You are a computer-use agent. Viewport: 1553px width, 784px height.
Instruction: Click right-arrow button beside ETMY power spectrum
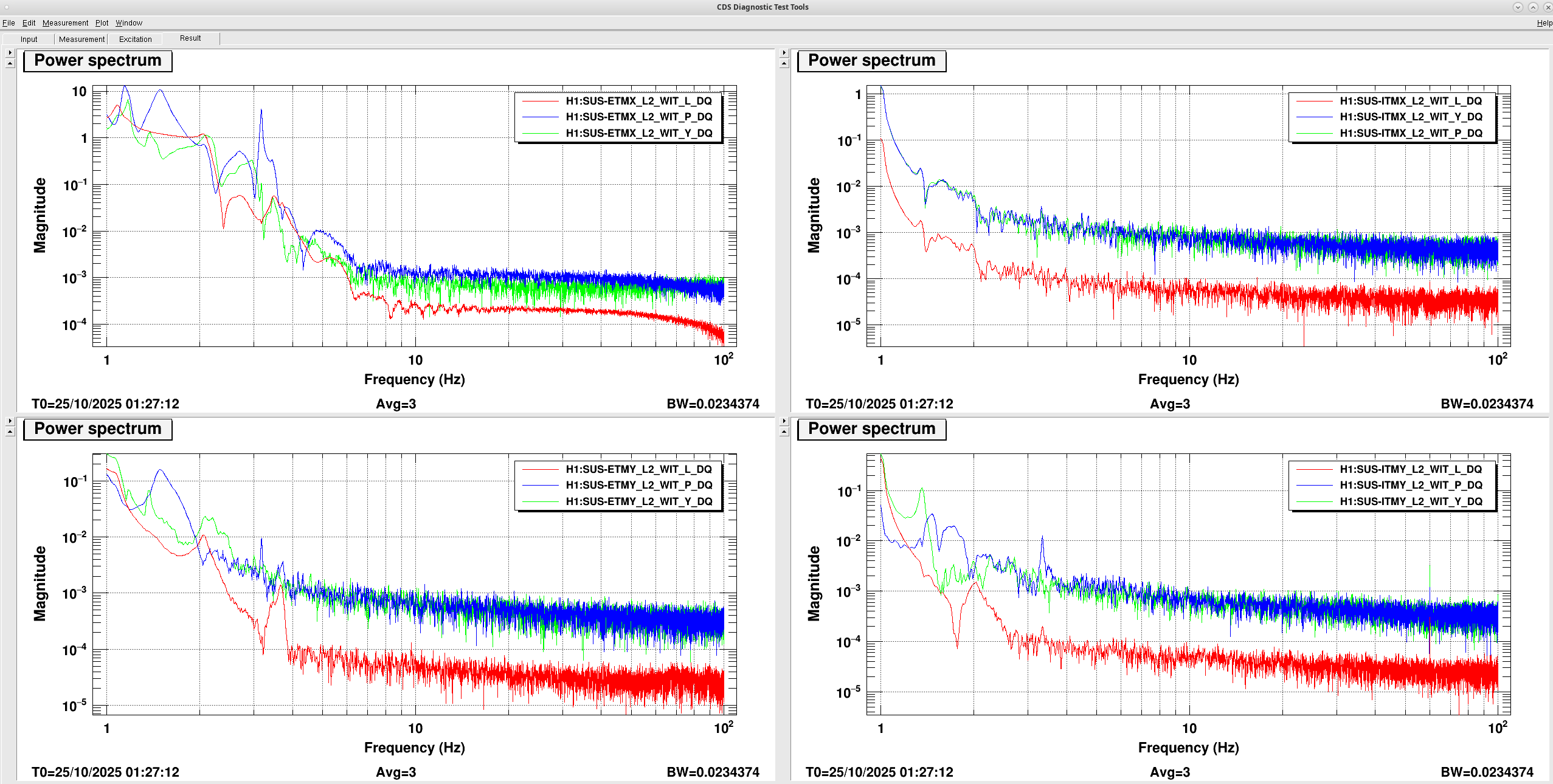pyautogui.click(x=10, y=421)
